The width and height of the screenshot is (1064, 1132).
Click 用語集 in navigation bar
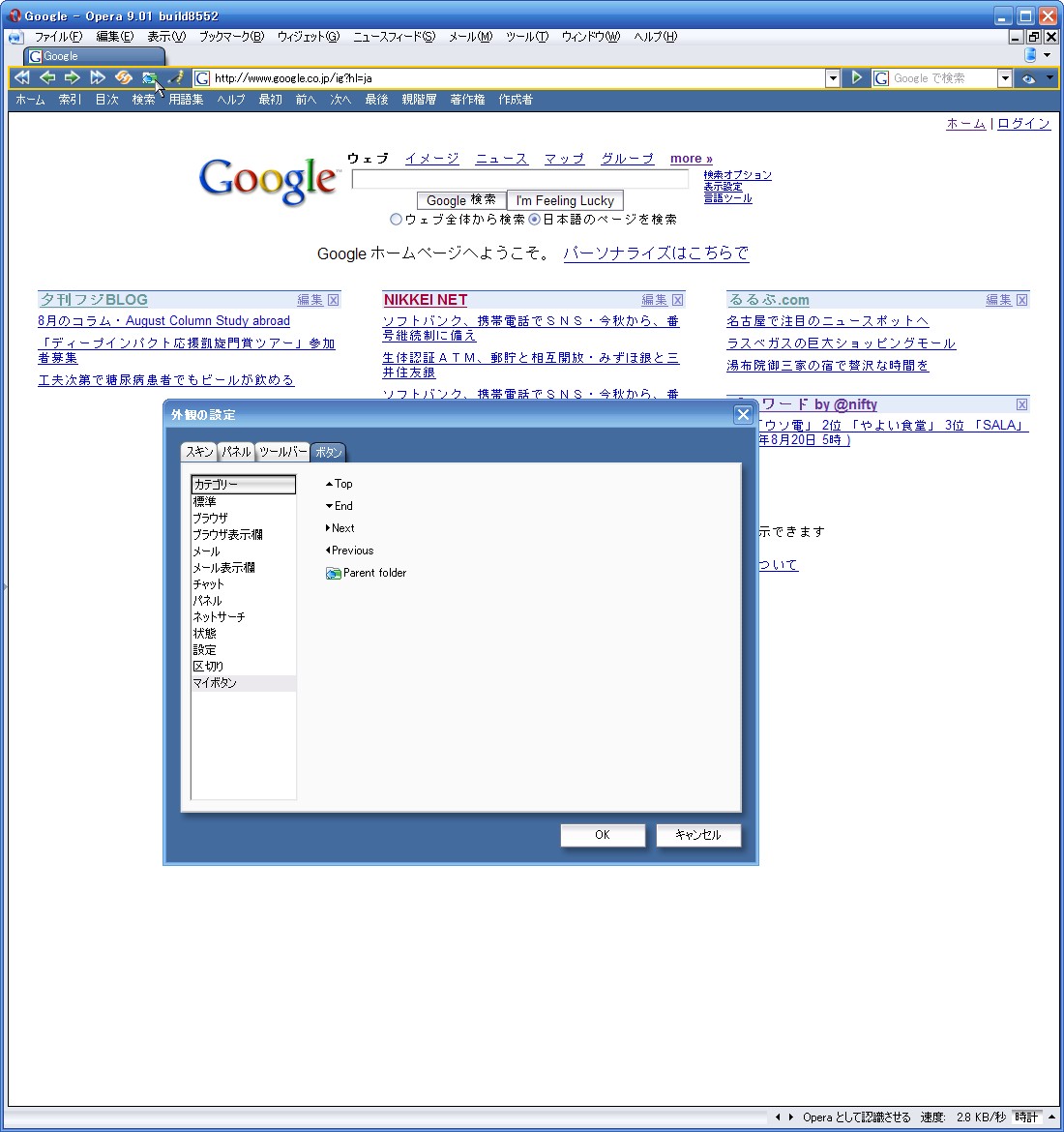pos(187,100)
